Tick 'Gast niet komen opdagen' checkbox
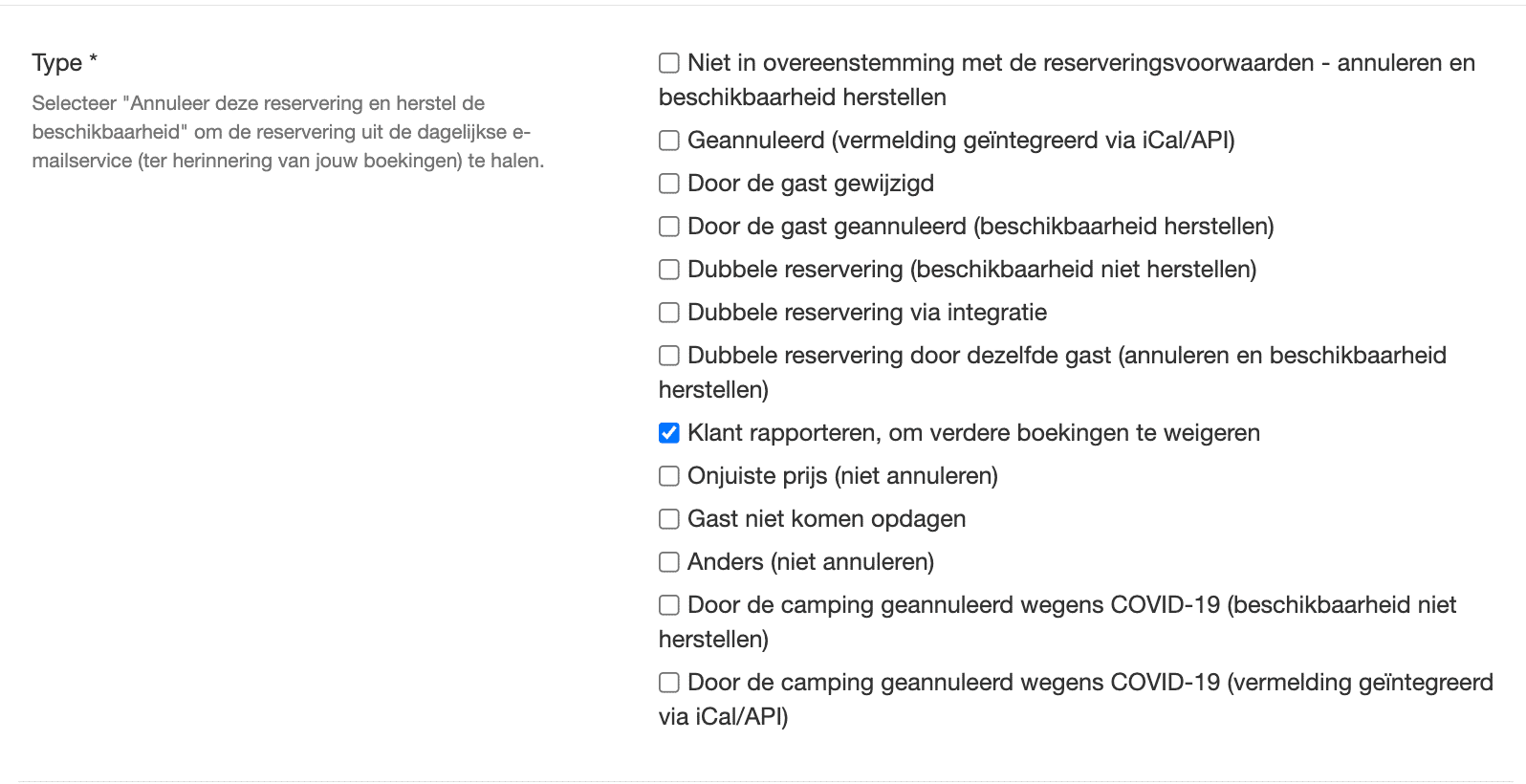 pyautogui.click(x=669, y=519)
